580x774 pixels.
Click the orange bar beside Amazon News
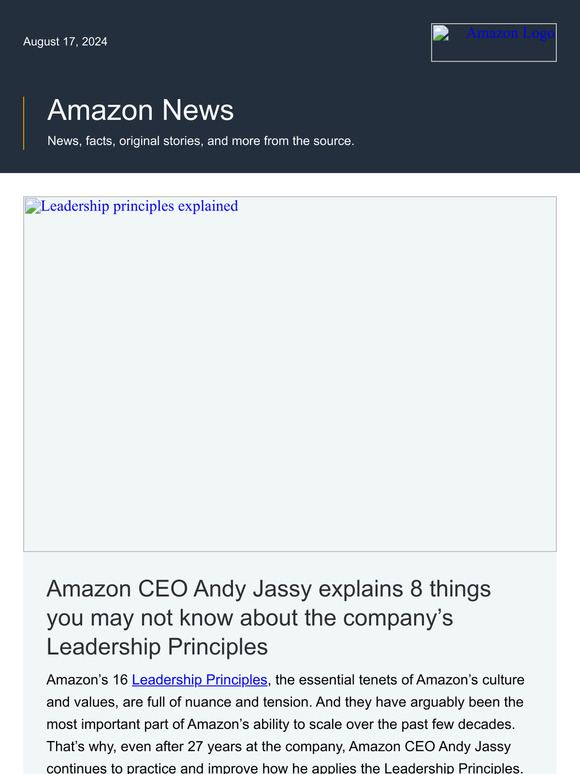click(x=24, y=123)
